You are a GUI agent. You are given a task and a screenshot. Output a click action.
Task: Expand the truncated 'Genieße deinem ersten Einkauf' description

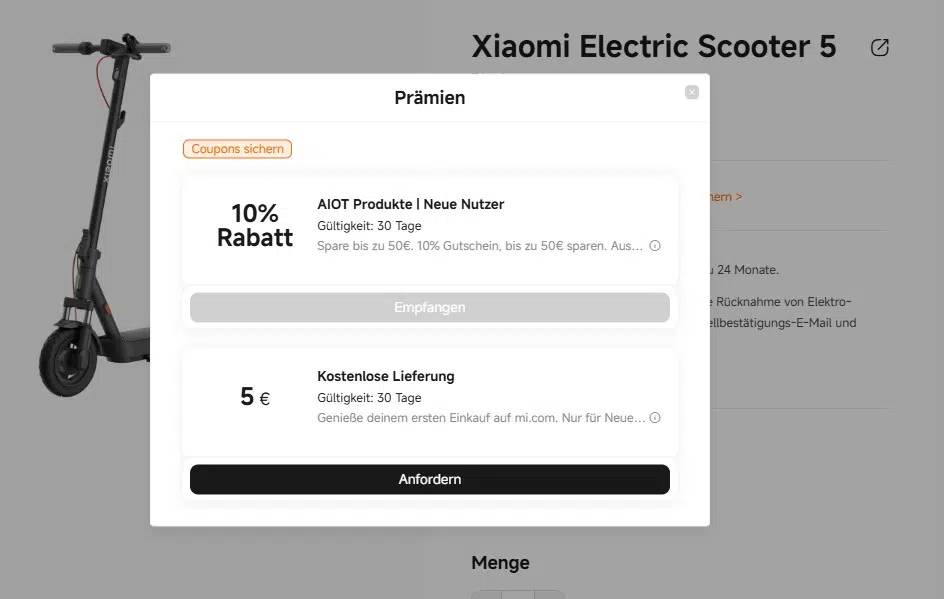481,418
